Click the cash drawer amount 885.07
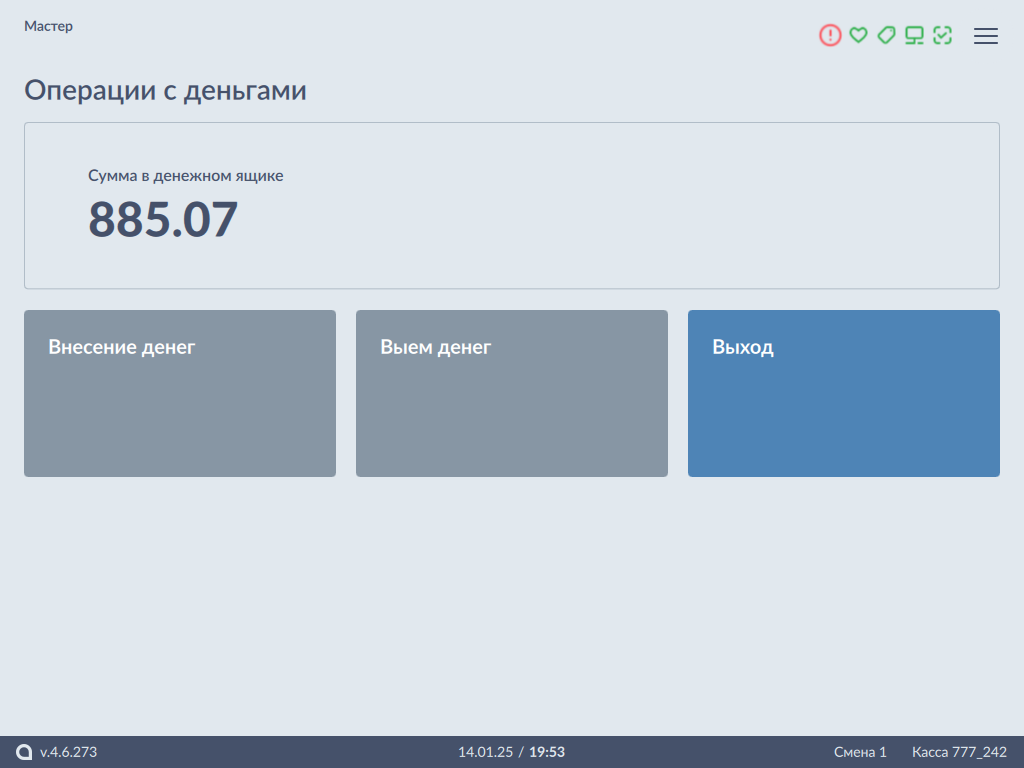The width and height of the screenshot is (1024, 768). pyautogui.click(x=163, y=219)
